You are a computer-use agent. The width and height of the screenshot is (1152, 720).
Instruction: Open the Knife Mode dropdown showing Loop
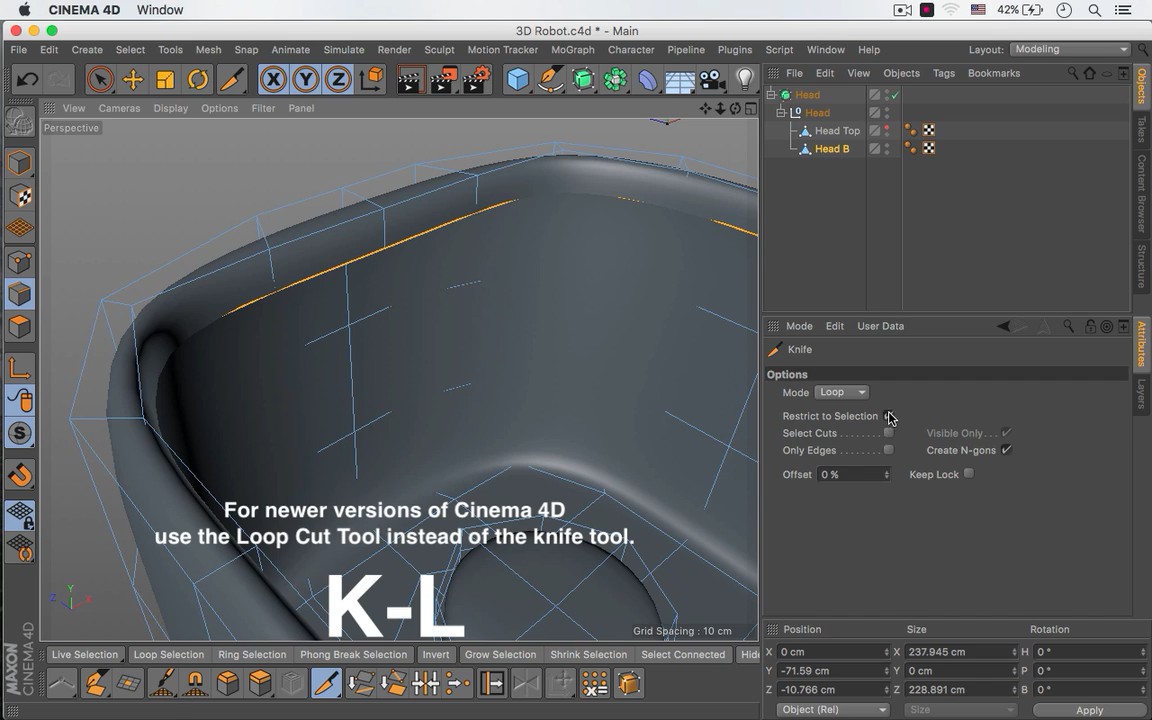842,392
